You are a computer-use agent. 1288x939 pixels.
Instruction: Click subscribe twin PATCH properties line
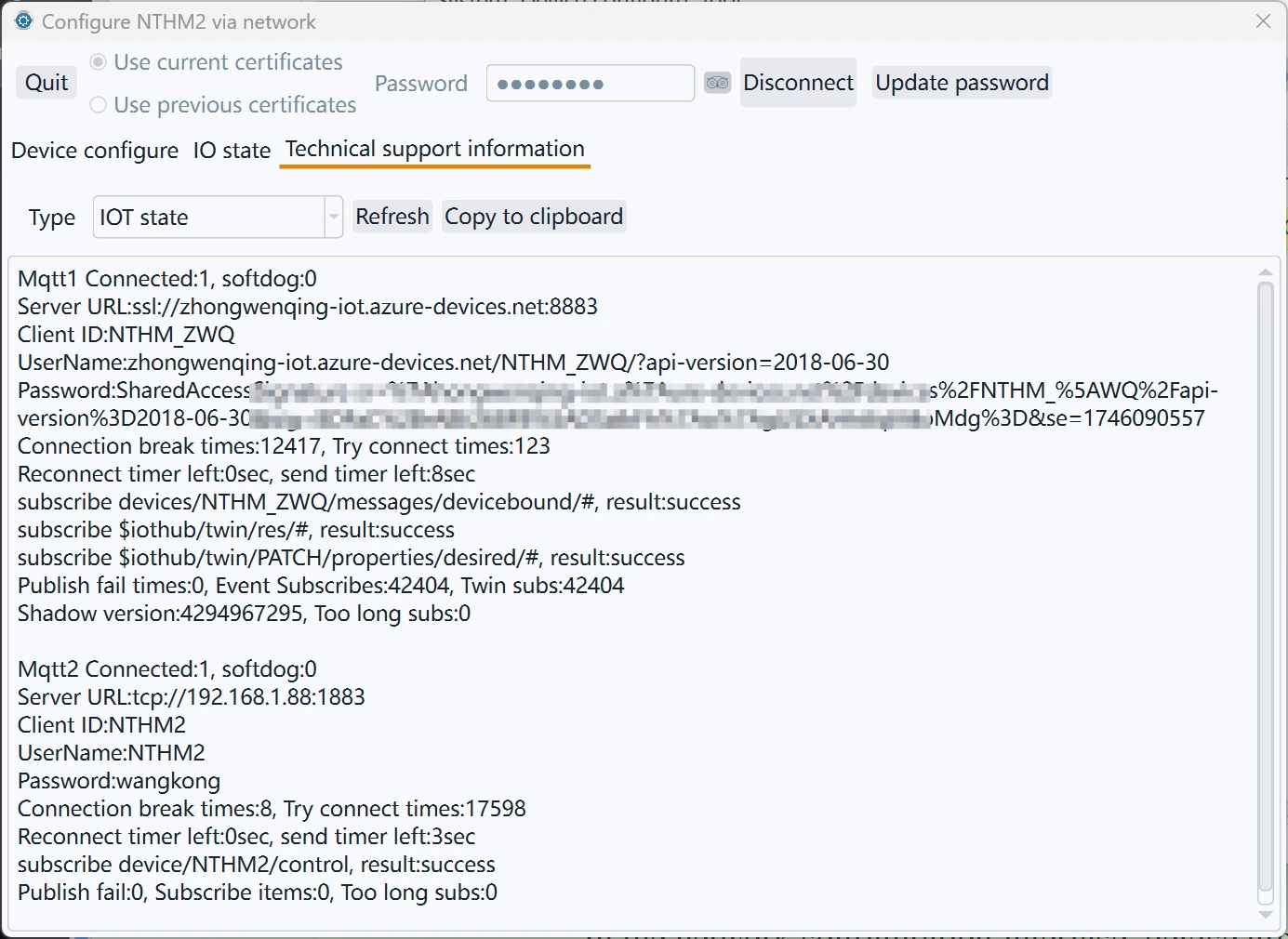[352, 558]
